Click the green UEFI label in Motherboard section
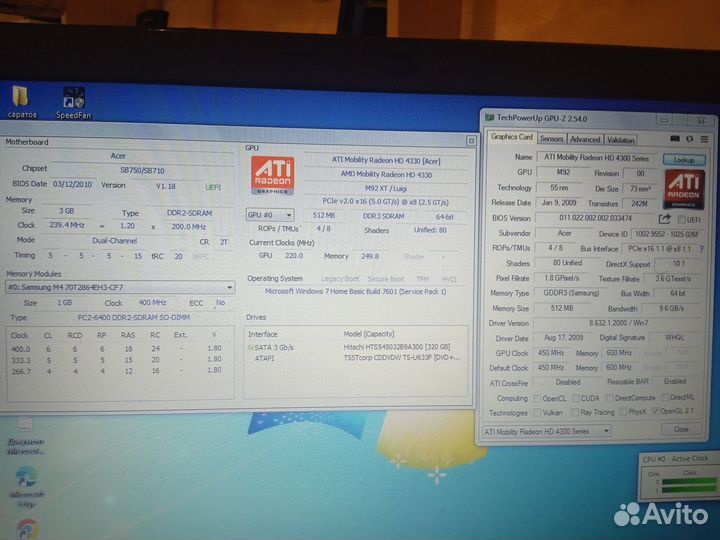 [213, 187]
